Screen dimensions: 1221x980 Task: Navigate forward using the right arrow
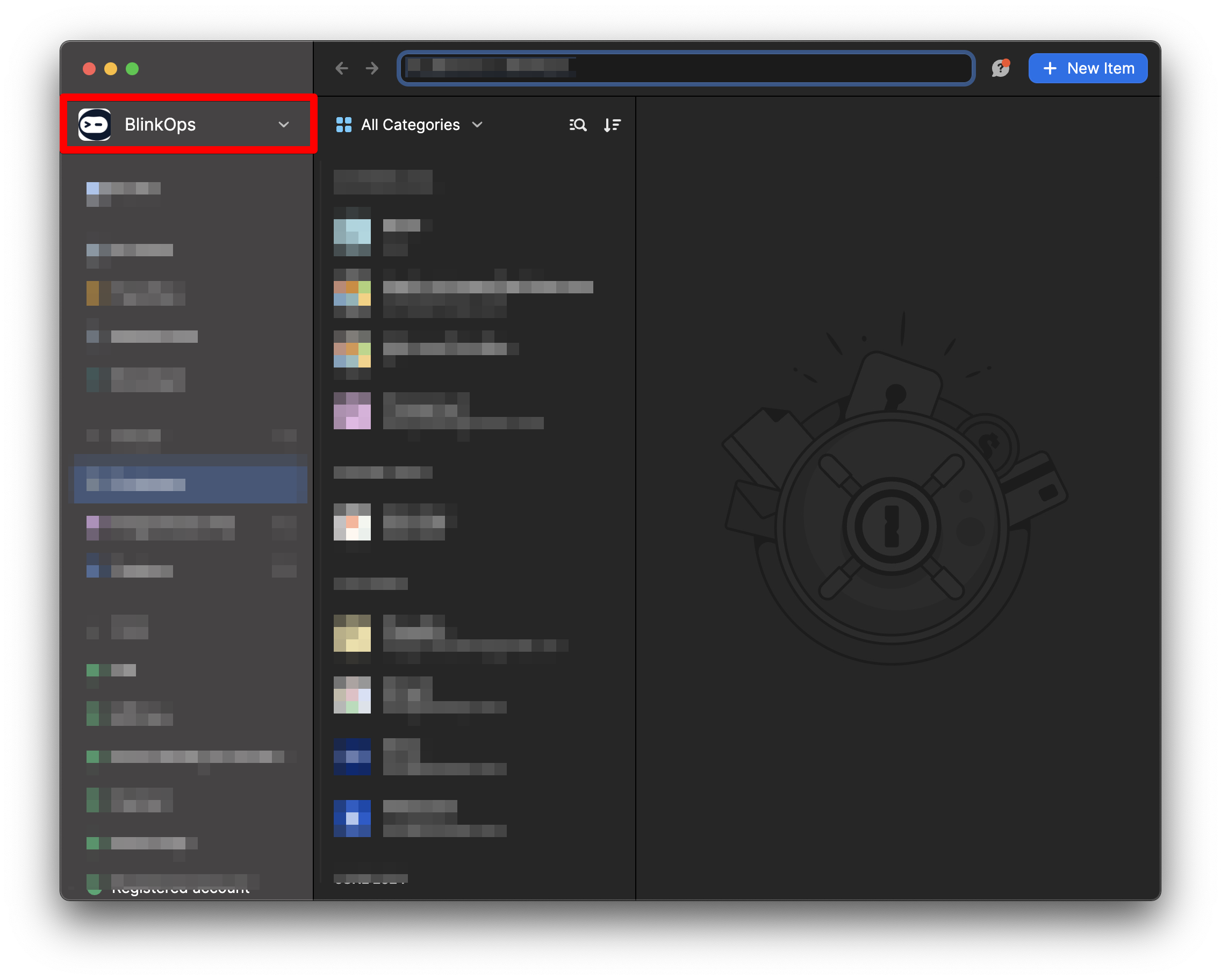[x=371, y=68]
